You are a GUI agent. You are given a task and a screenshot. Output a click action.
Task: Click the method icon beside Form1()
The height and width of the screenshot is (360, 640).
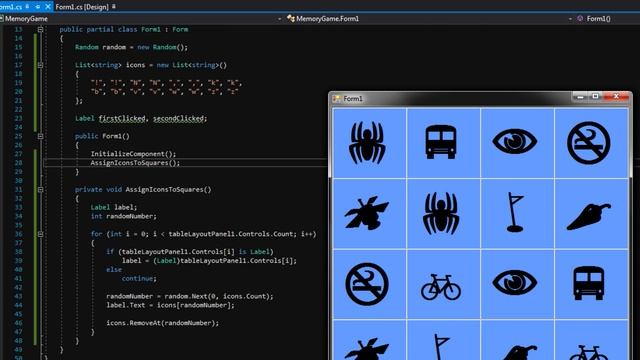click(580, 18)
